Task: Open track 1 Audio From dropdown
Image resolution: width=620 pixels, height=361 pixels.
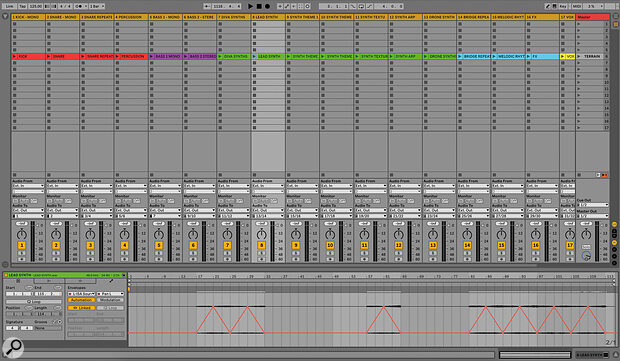Action: (28, 186)
